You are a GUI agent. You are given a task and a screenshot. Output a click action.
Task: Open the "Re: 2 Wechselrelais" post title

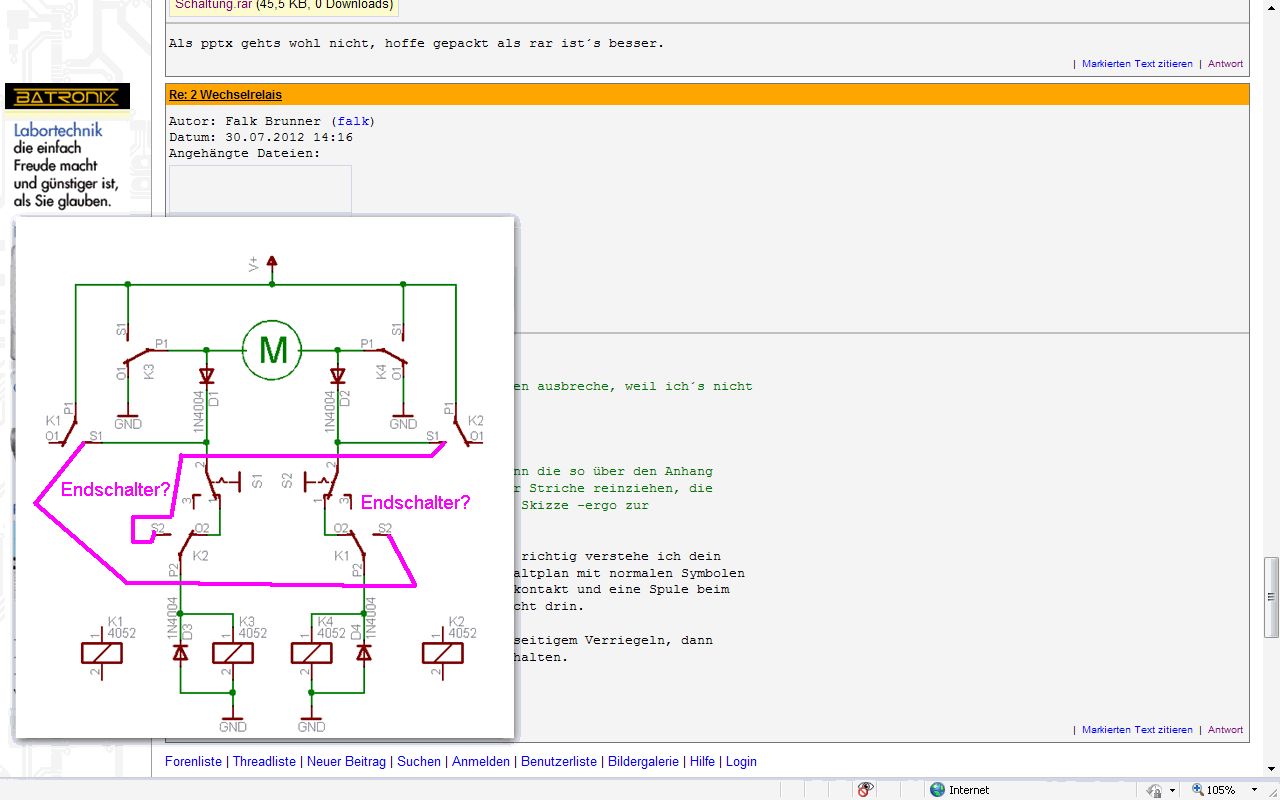225,95
